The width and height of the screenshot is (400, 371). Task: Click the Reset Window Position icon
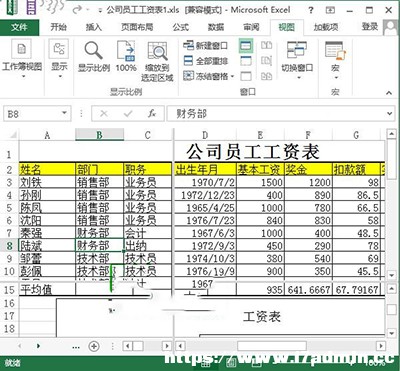coord(266,76)
